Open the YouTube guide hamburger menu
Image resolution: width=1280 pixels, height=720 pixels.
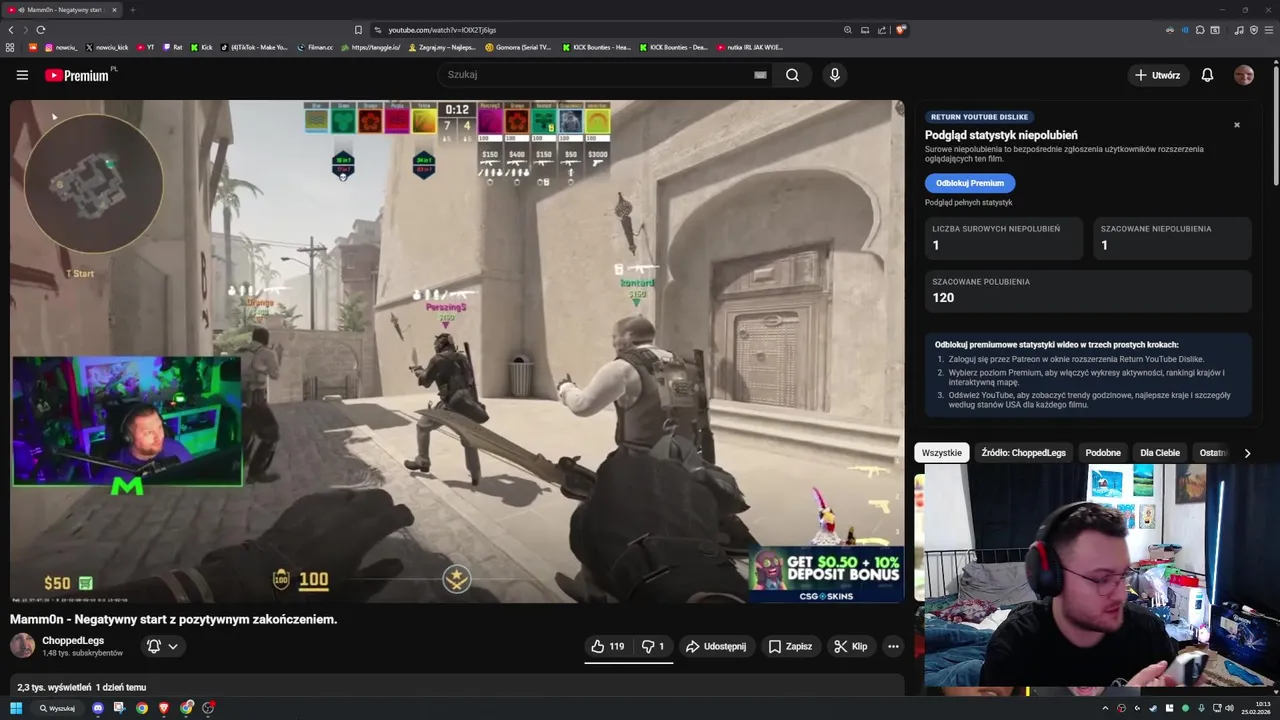pos(22,75)
